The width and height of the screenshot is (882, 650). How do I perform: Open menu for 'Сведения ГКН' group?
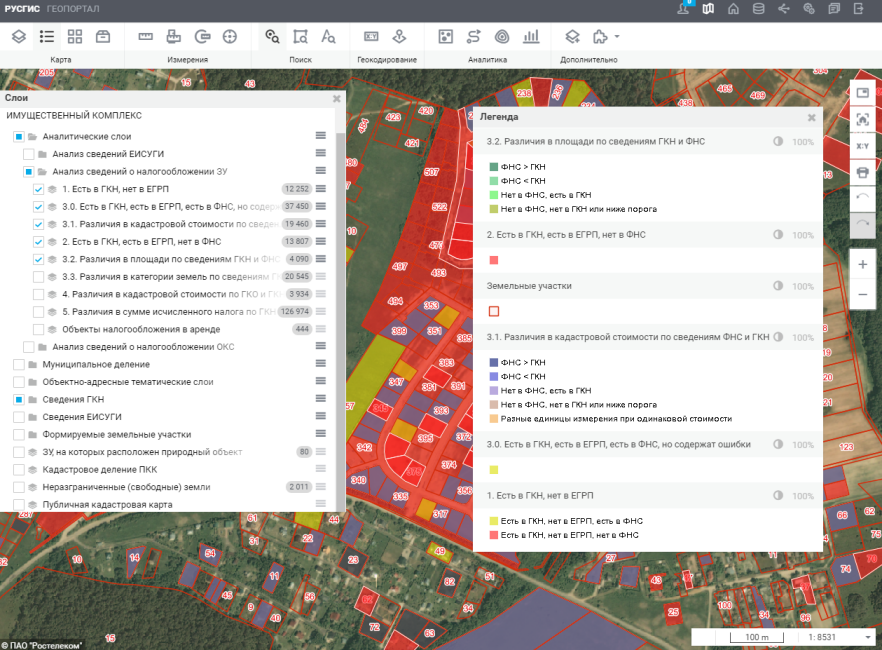pyautogui.click(x=321, y=398)
